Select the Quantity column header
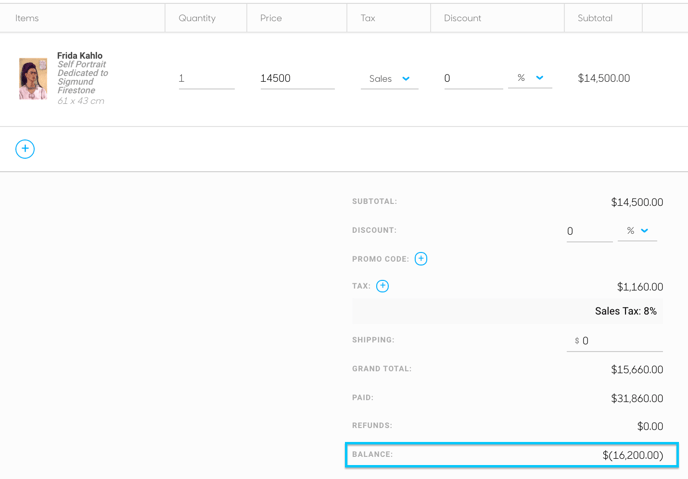The image size is (688, 479). [197, 18]
